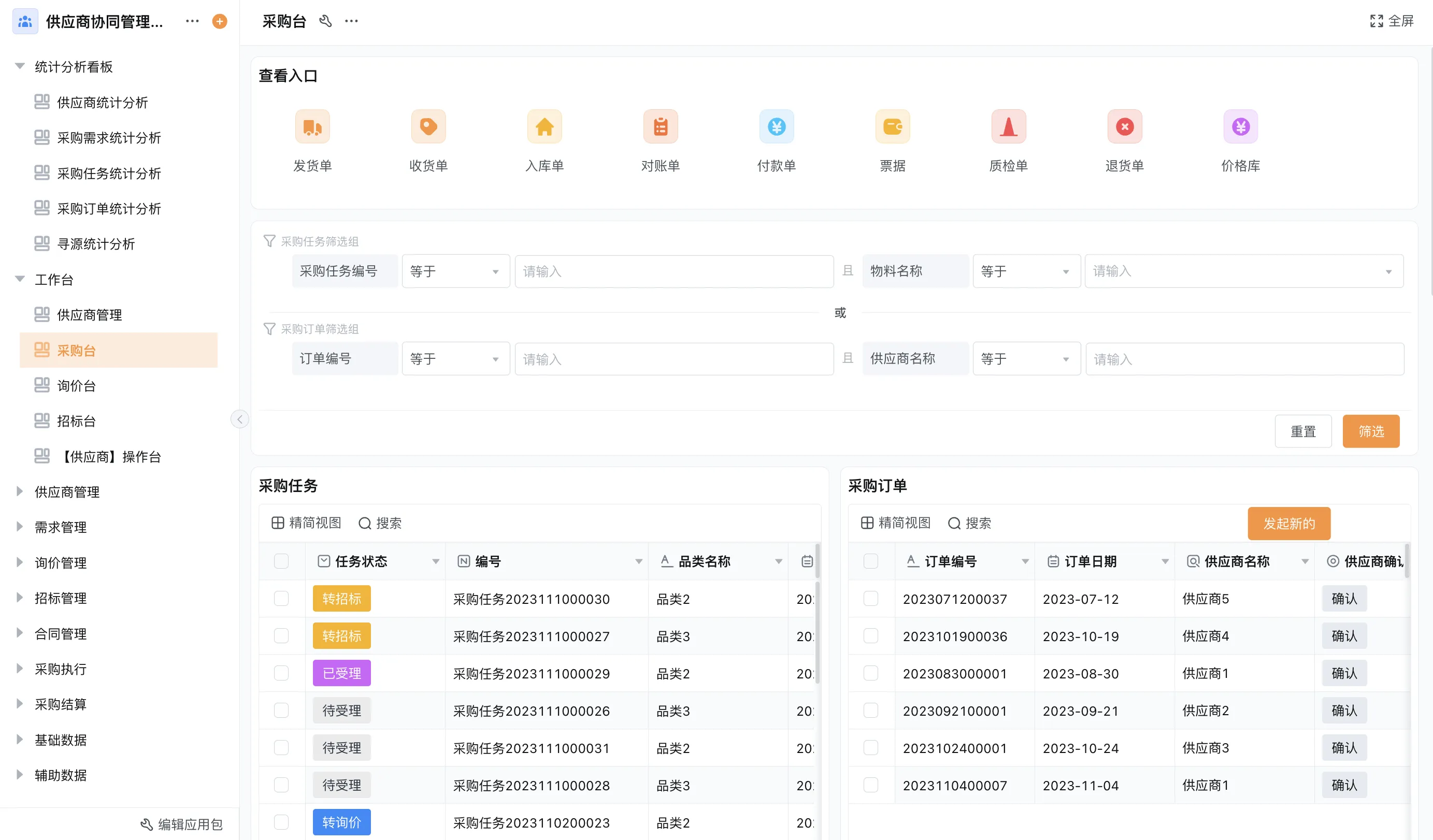1433x840 pixels.
Task: Check the box for 采购任务2023111000030 row
Action: (x=281, y=599)
